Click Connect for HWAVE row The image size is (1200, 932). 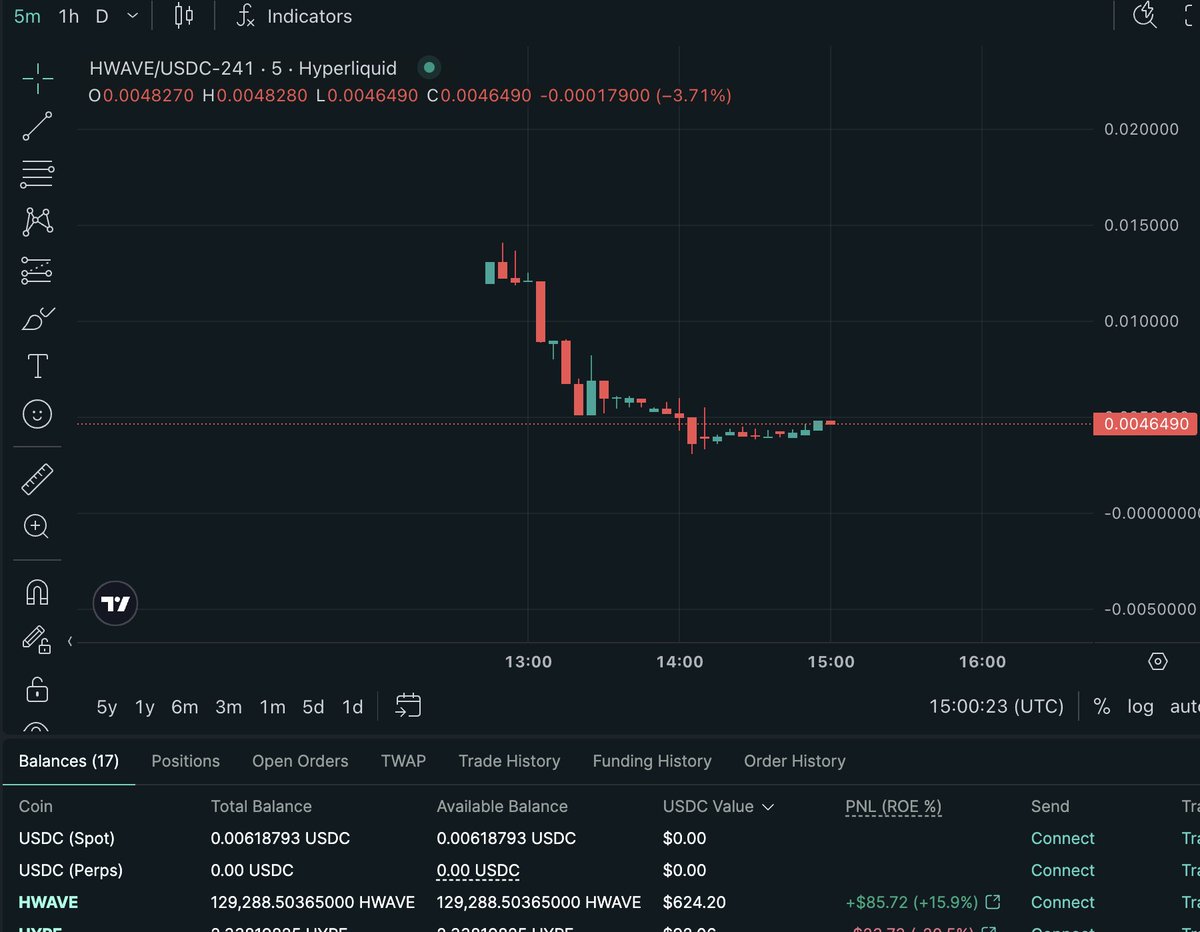pos(1063,902)
